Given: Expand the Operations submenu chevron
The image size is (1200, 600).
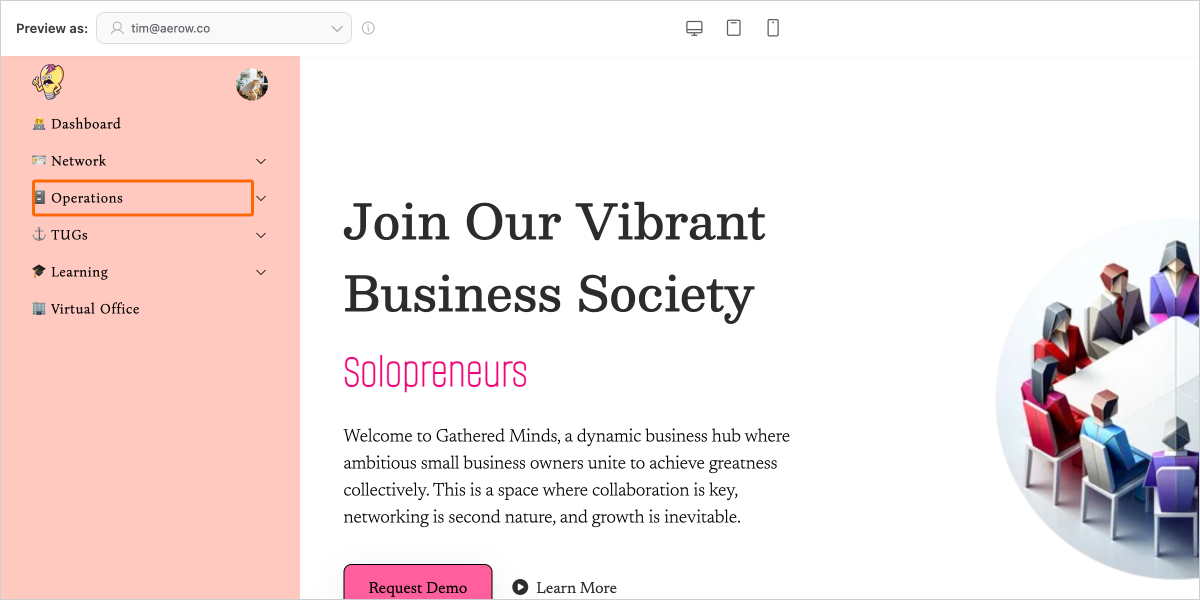Looking at the screenshot, I should point(261,198).
